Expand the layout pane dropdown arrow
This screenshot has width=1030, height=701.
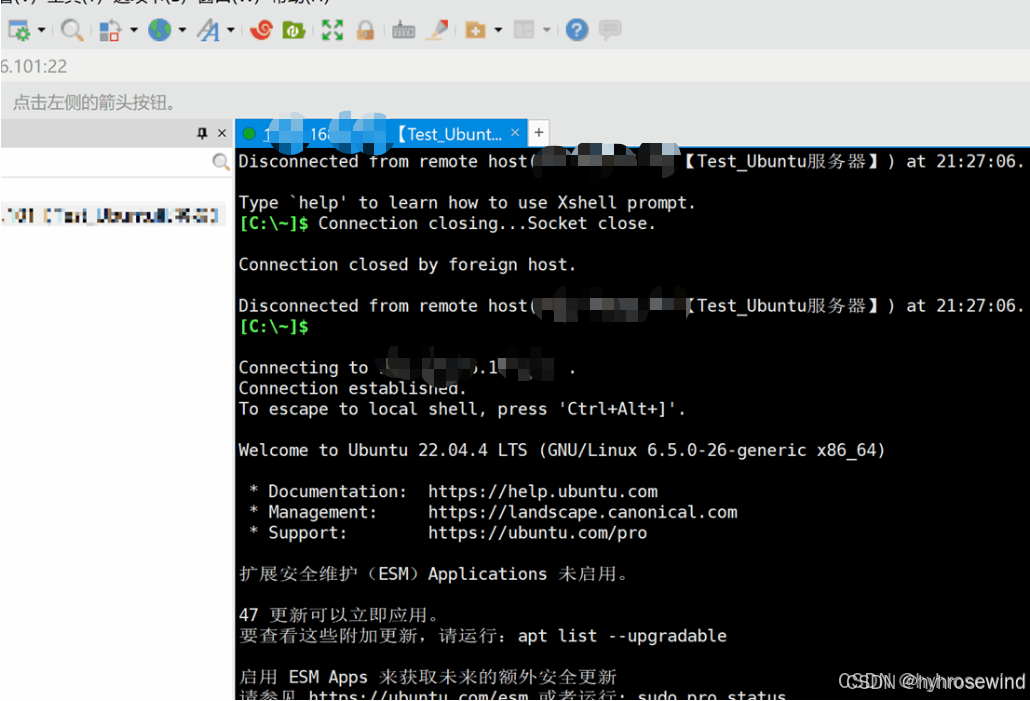(x=547, y=30)
